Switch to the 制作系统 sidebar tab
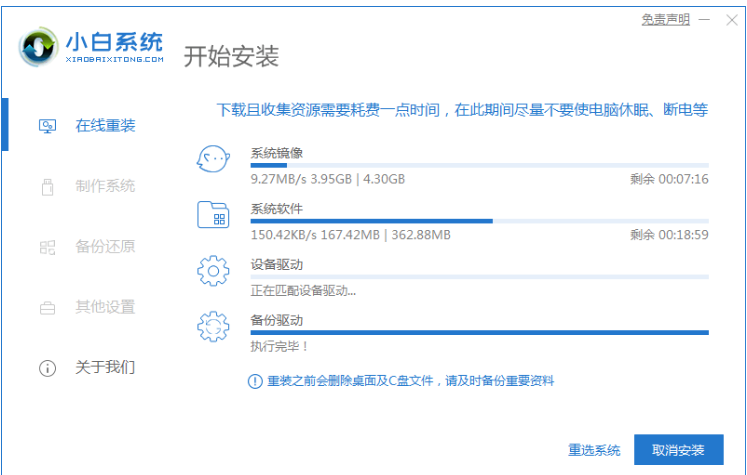Image resolution: width=747 pixels, height=475 pixels. tap(105, 187)
